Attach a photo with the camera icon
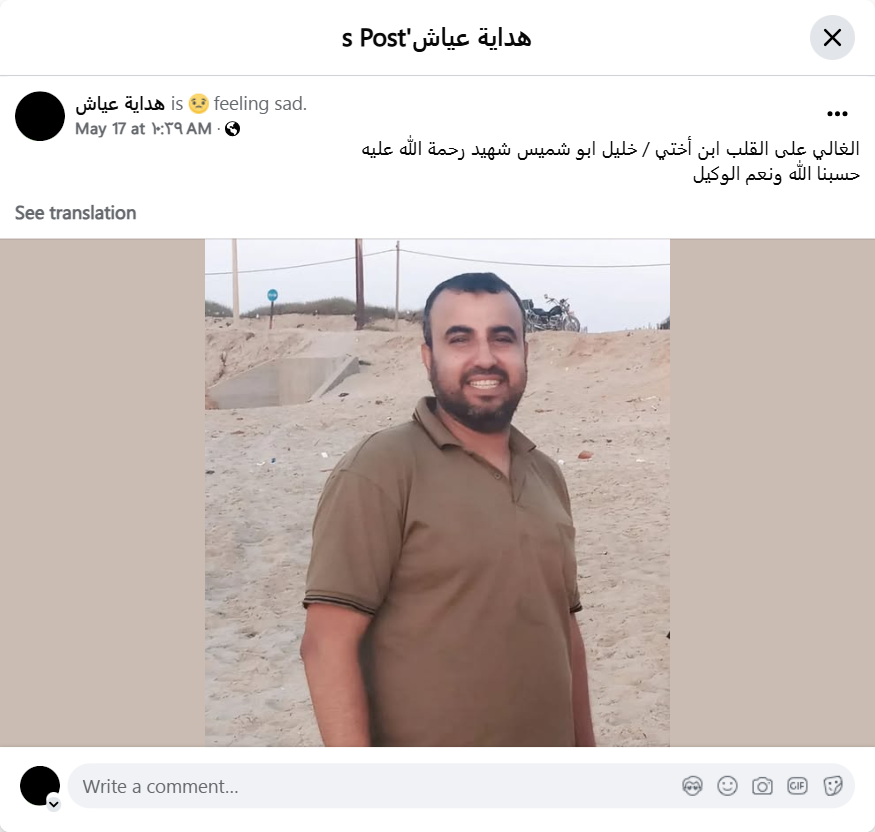This screenshot has width=875, height=832. click(x=762, y=786)
